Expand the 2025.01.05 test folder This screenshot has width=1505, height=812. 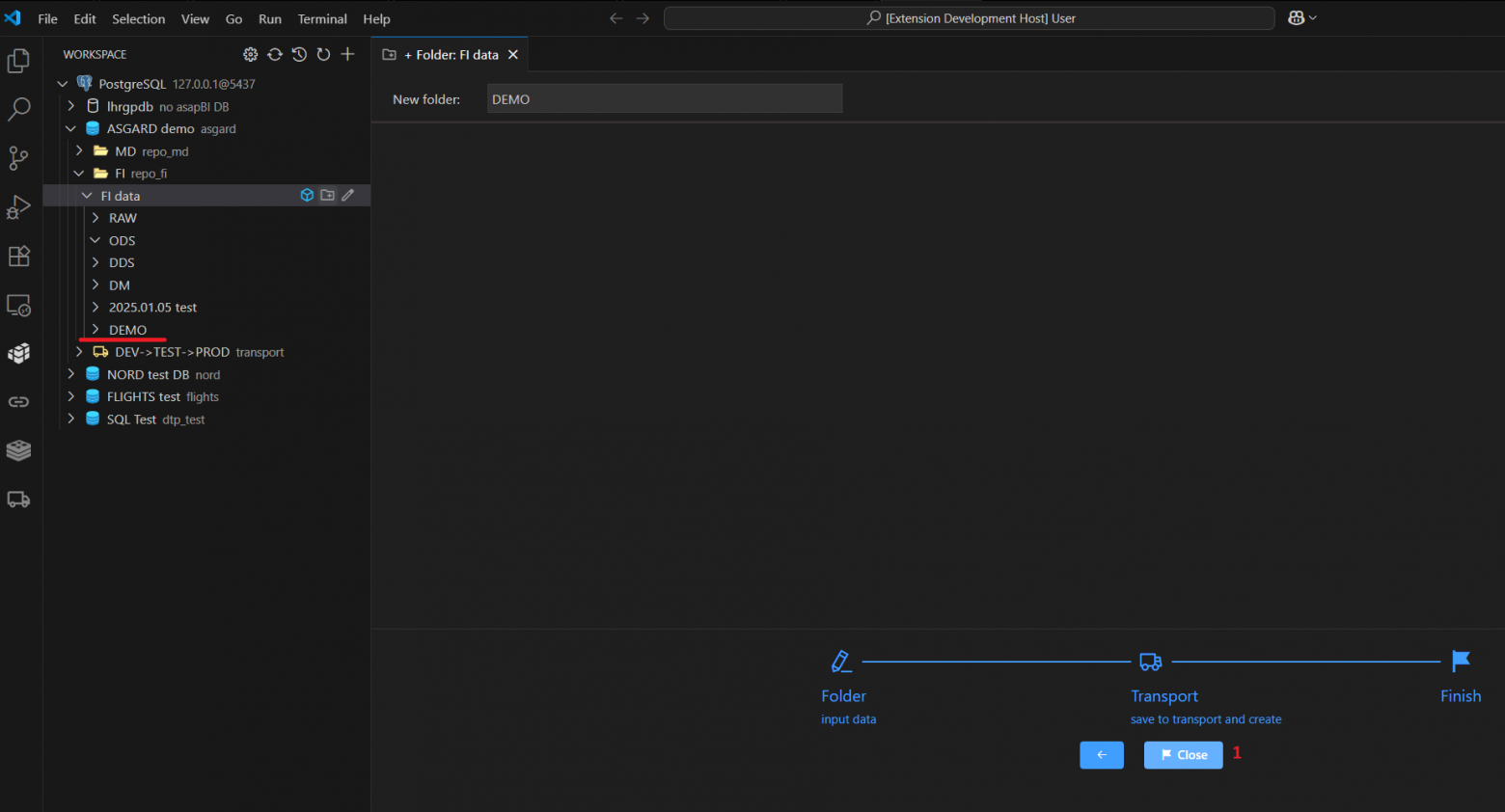pos(96,308)
